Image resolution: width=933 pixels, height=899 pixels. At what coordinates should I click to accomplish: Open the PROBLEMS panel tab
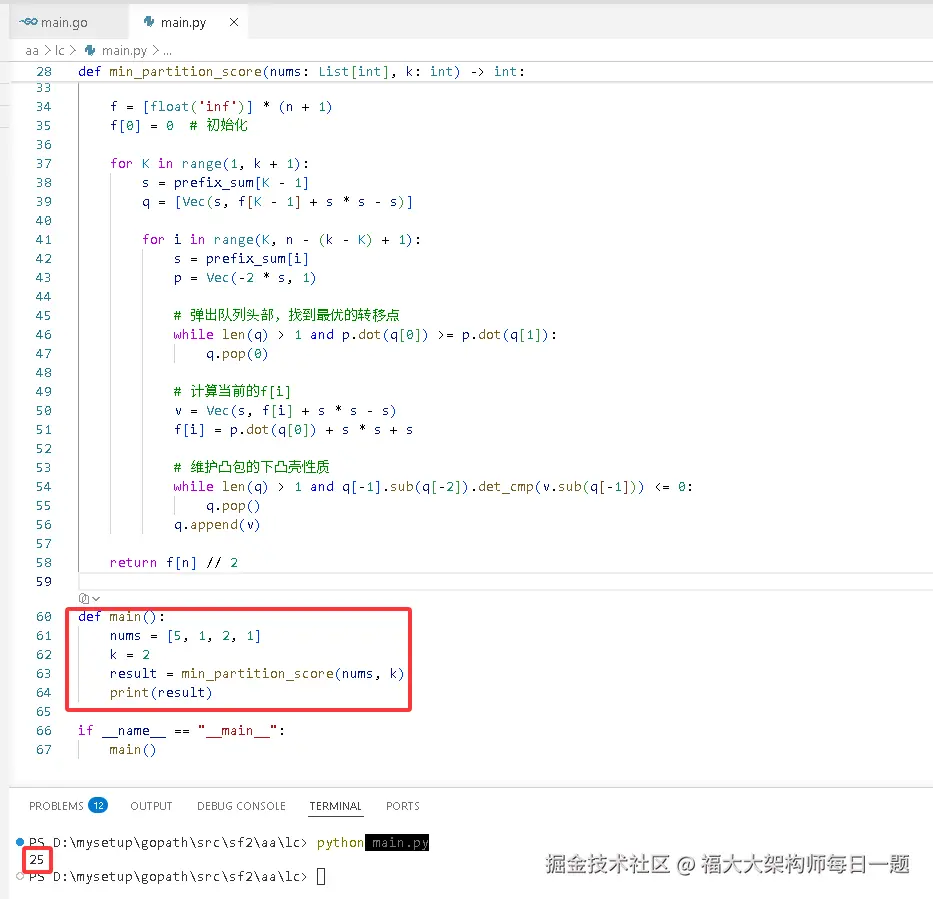coord(57,806)
